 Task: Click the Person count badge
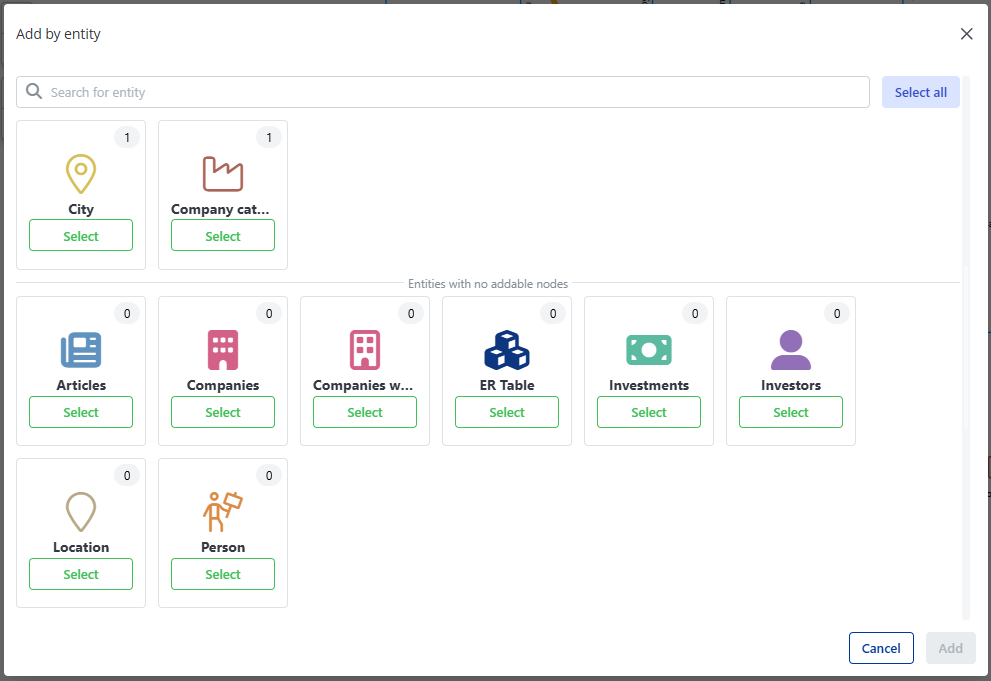pyautogui.click(x=269, y=475)
